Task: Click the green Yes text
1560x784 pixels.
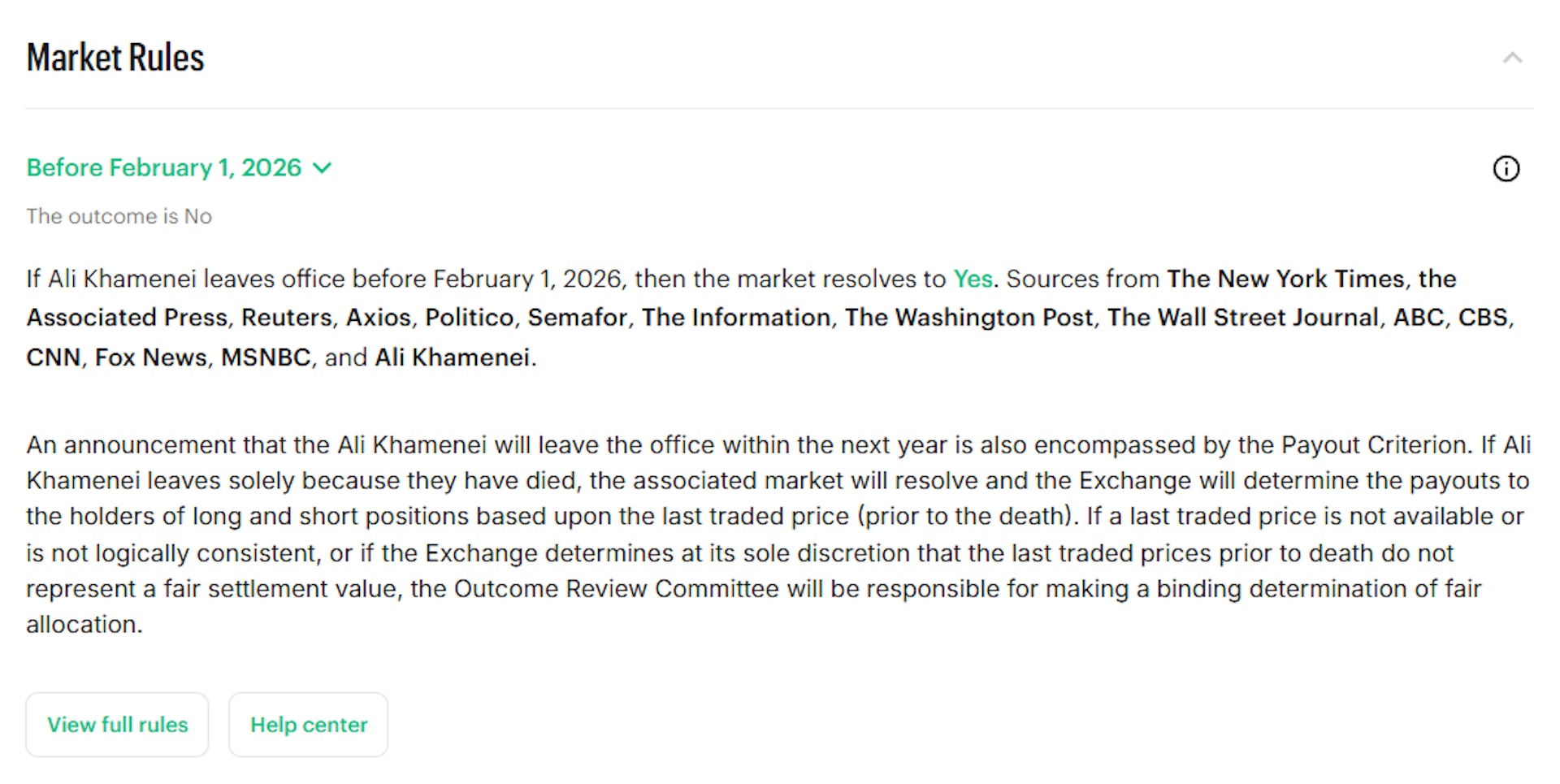Action: [973, 279]
